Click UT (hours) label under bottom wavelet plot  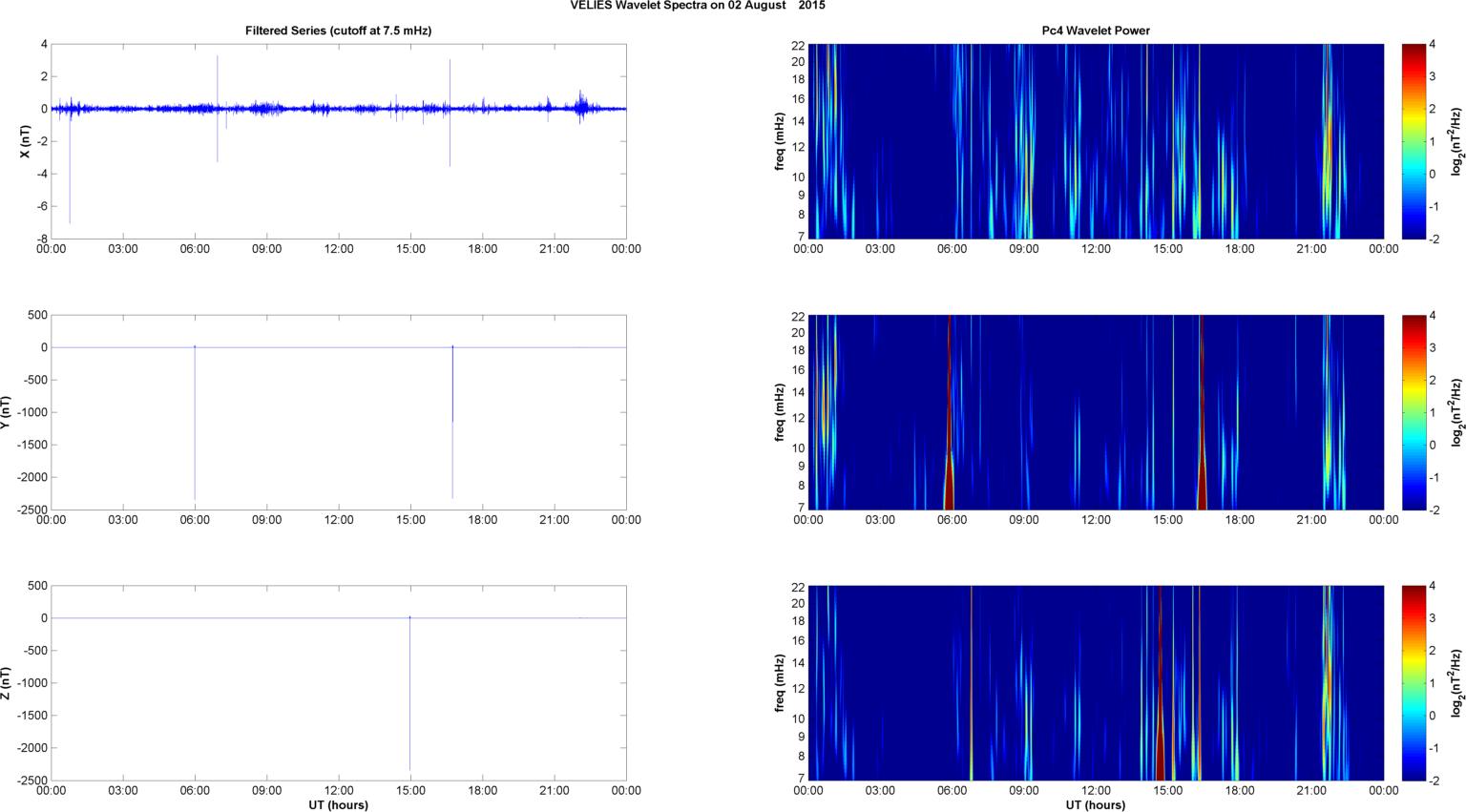(x=1095, y=805)
